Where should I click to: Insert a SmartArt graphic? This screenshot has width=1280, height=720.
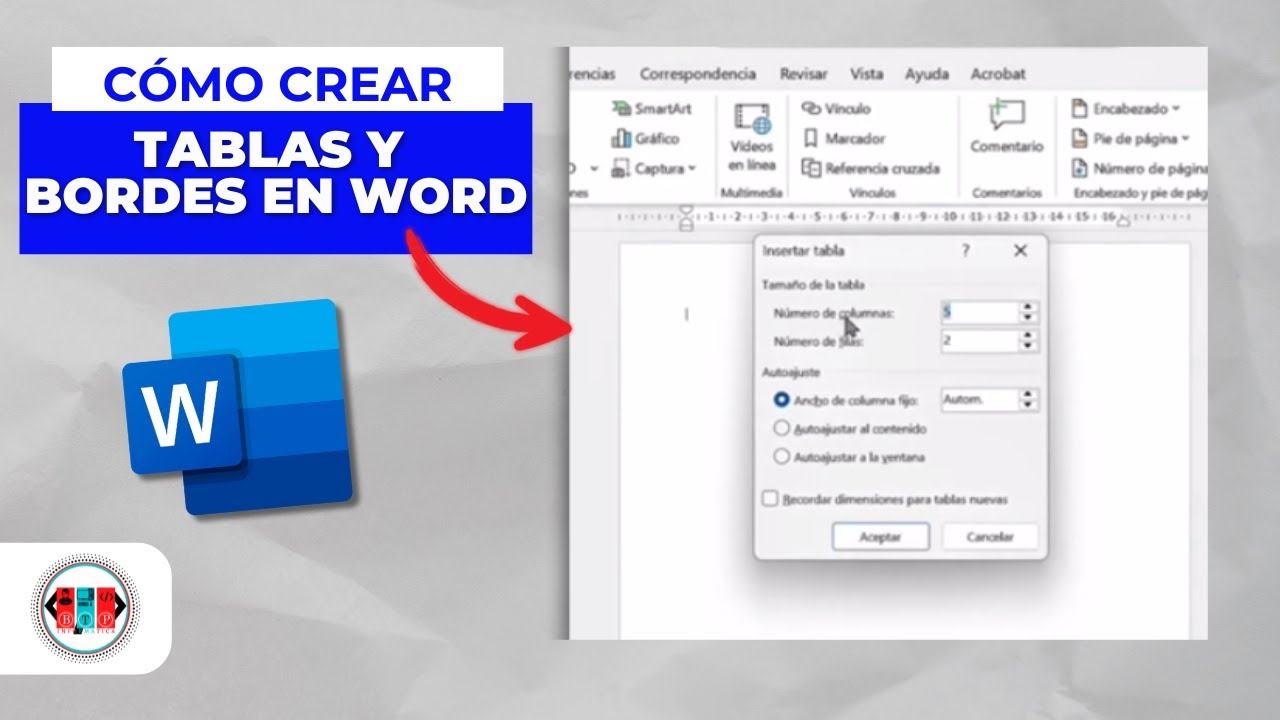(652, 109)
